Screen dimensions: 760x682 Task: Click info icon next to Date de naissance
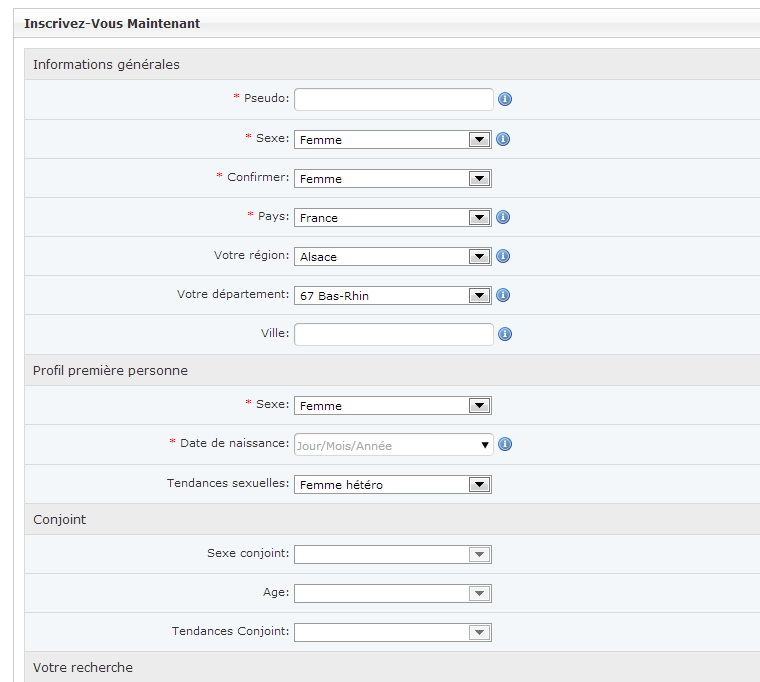tap(505, 444)
